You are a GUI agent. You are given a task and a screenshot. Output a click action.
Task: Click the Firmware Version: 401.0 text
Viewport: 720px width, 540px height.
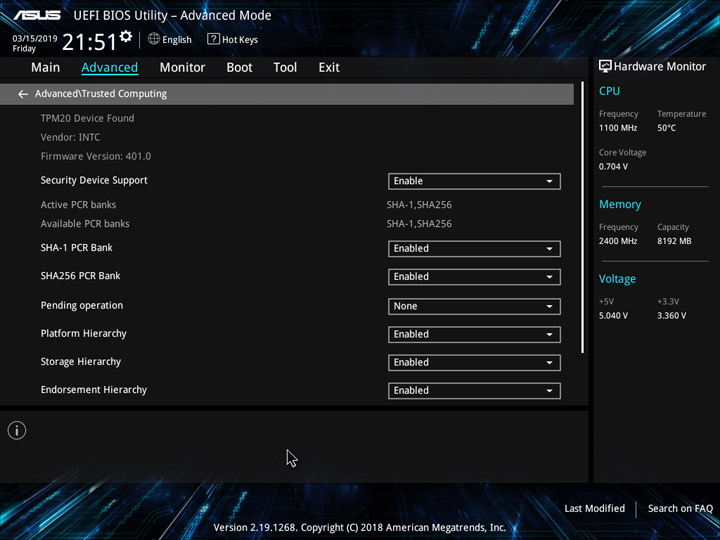pyautogui.click(x=96, y=156)
